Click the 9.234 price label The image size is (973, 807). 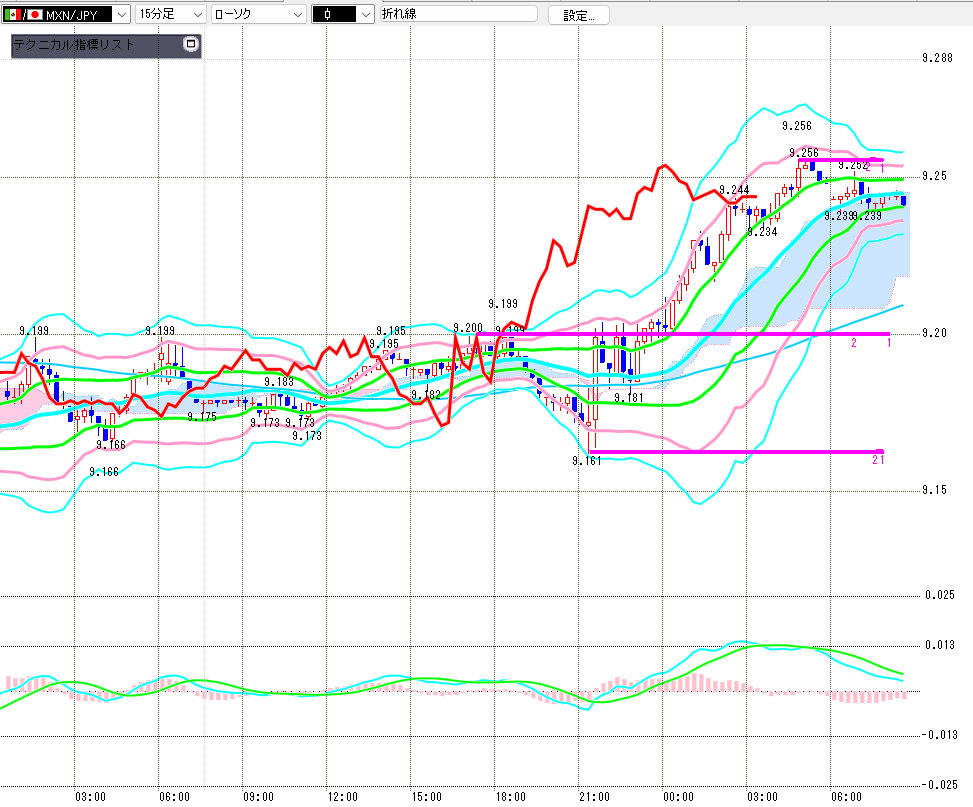coord(762,232)
